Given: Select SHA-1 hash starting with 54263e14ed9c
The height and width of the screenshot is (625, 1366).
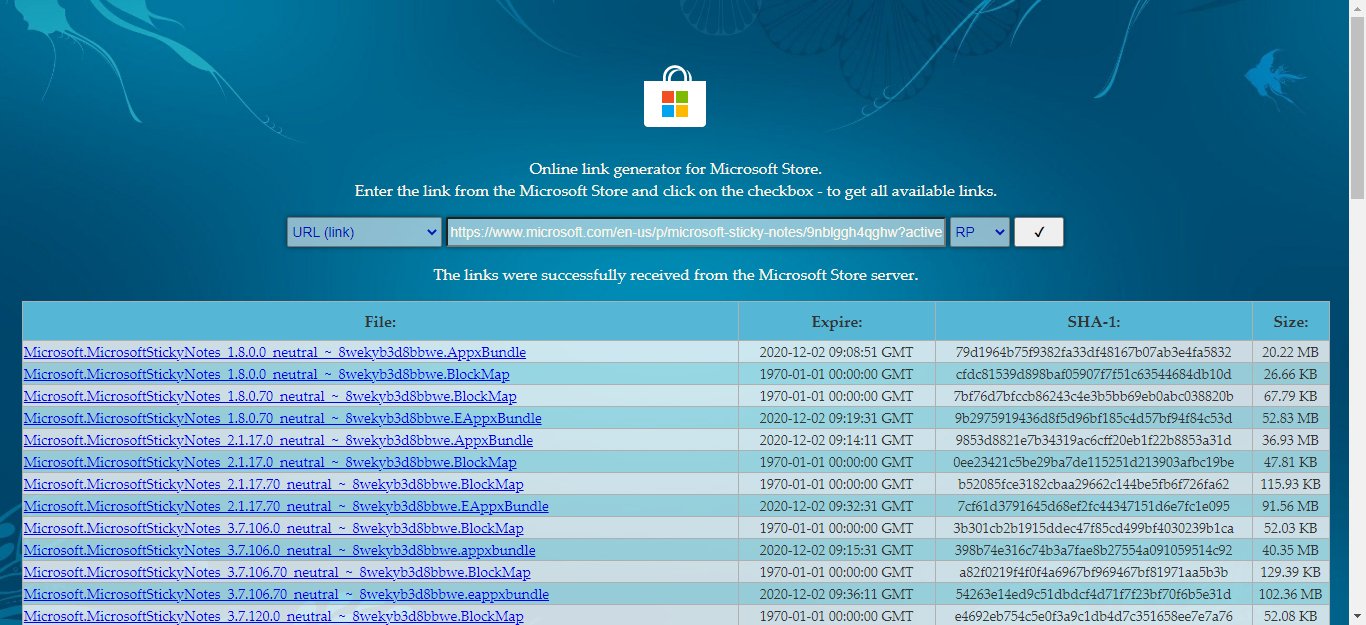Looking at the screenshot, I should tap(1093, 594).
